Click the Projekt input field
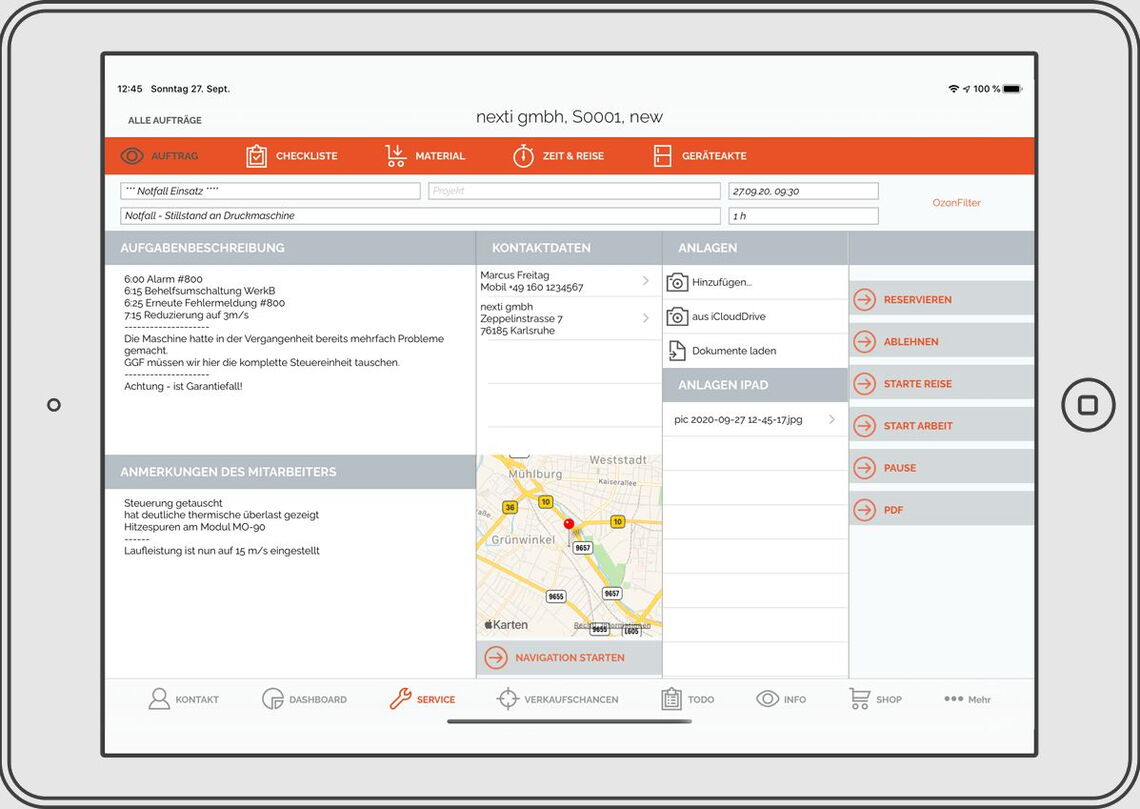The width and height of the screenshot is (1140, 809). (x=574, y=191)
